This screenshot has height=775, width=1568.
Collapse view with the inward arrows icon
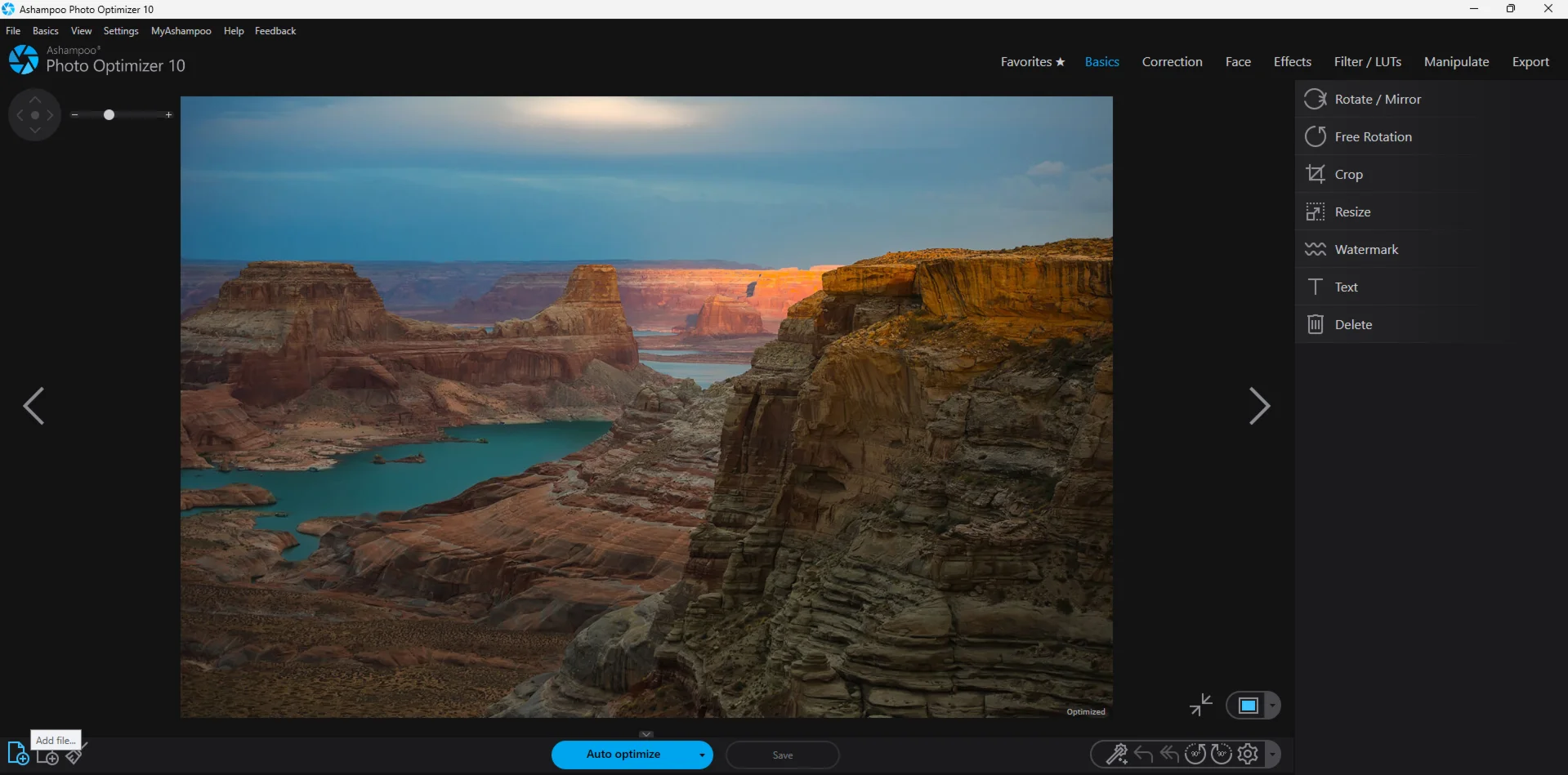point(1200,705)
